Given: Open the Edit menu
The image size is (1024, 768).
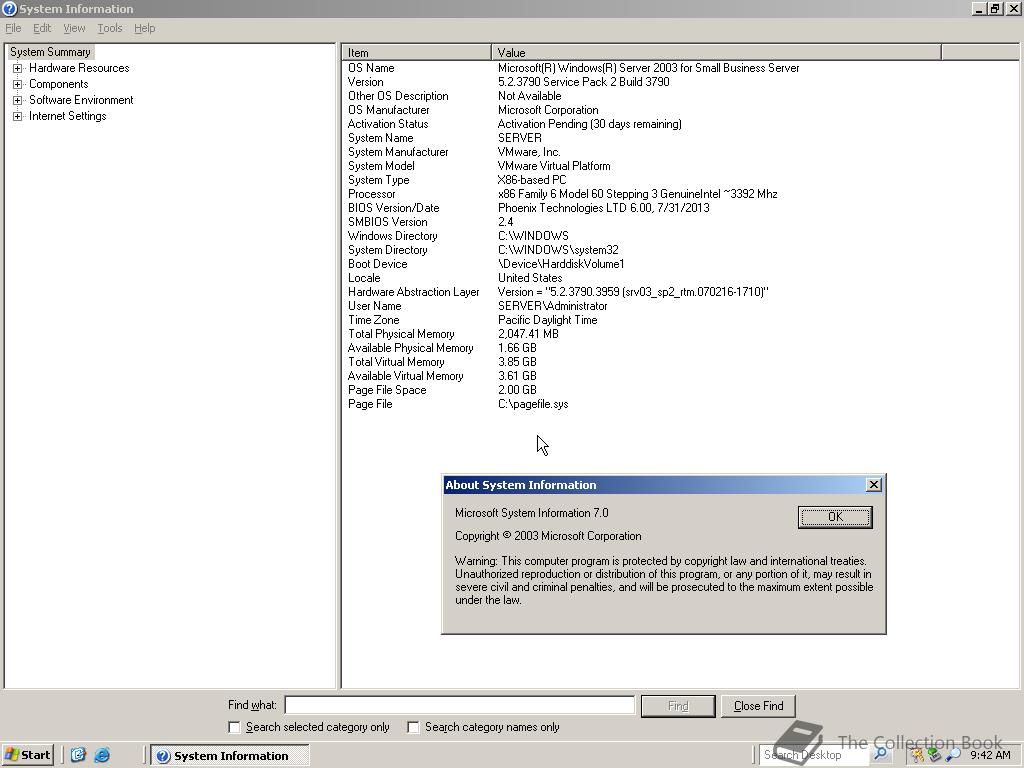Looking at the screenshot, I should 42,28.
